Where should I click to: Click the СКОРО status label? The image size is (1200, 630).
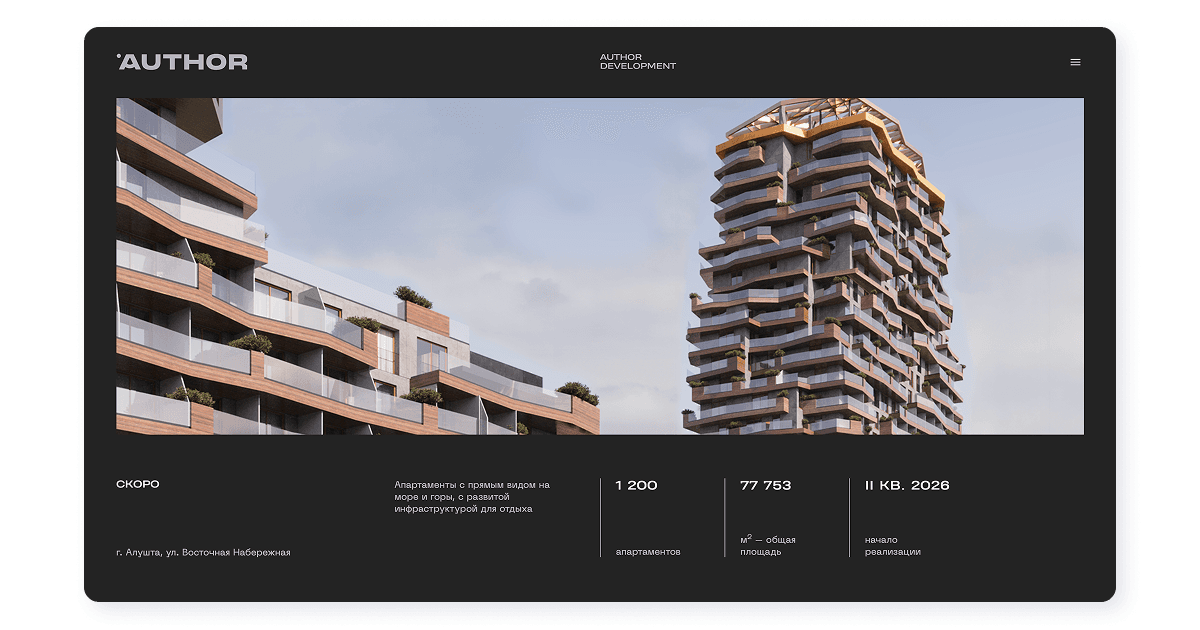[x=138, y=485]
